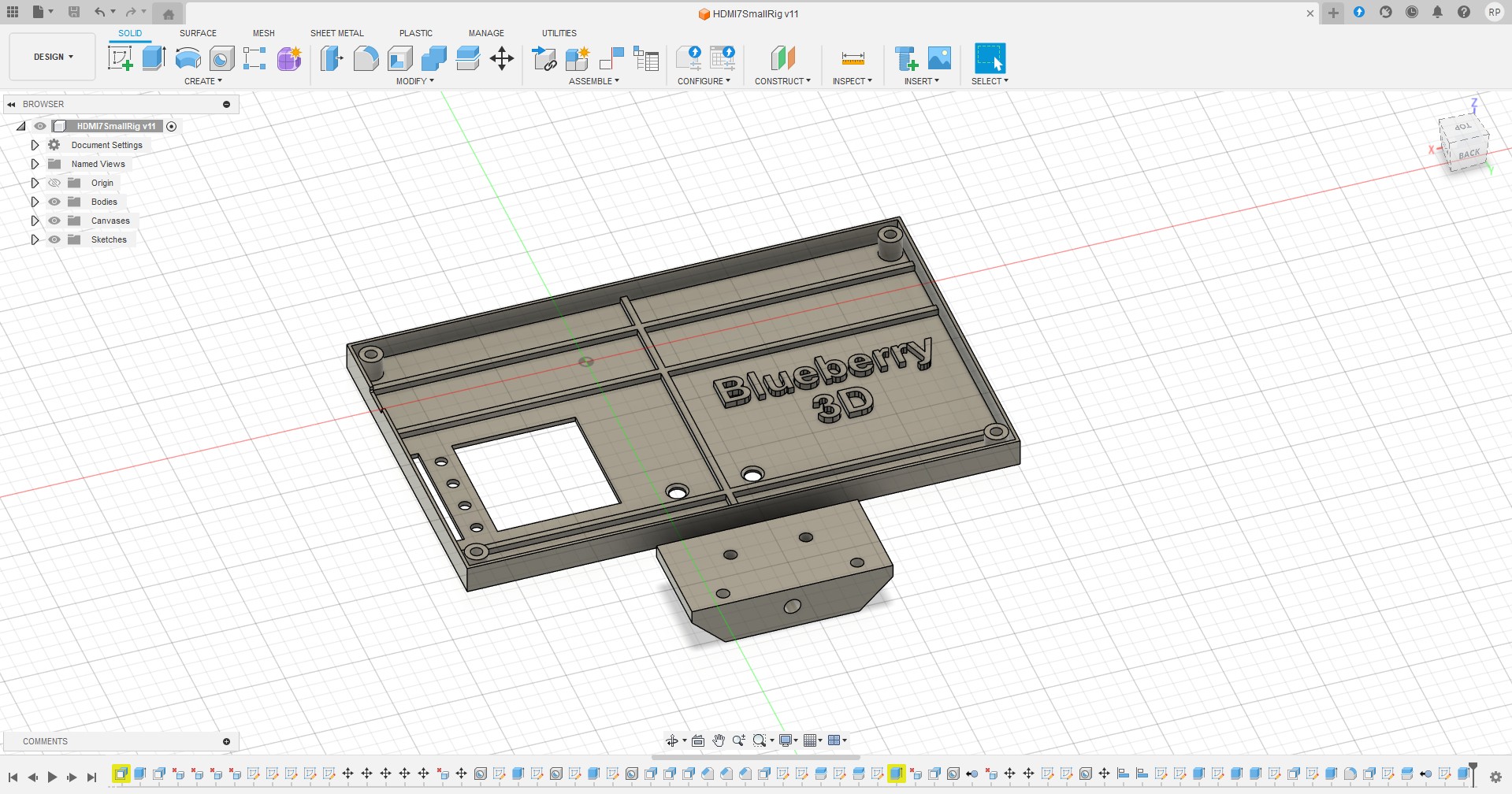Select the Move/Copy tool
Screen dimensions: 1512x794
[x=502, y=58]
